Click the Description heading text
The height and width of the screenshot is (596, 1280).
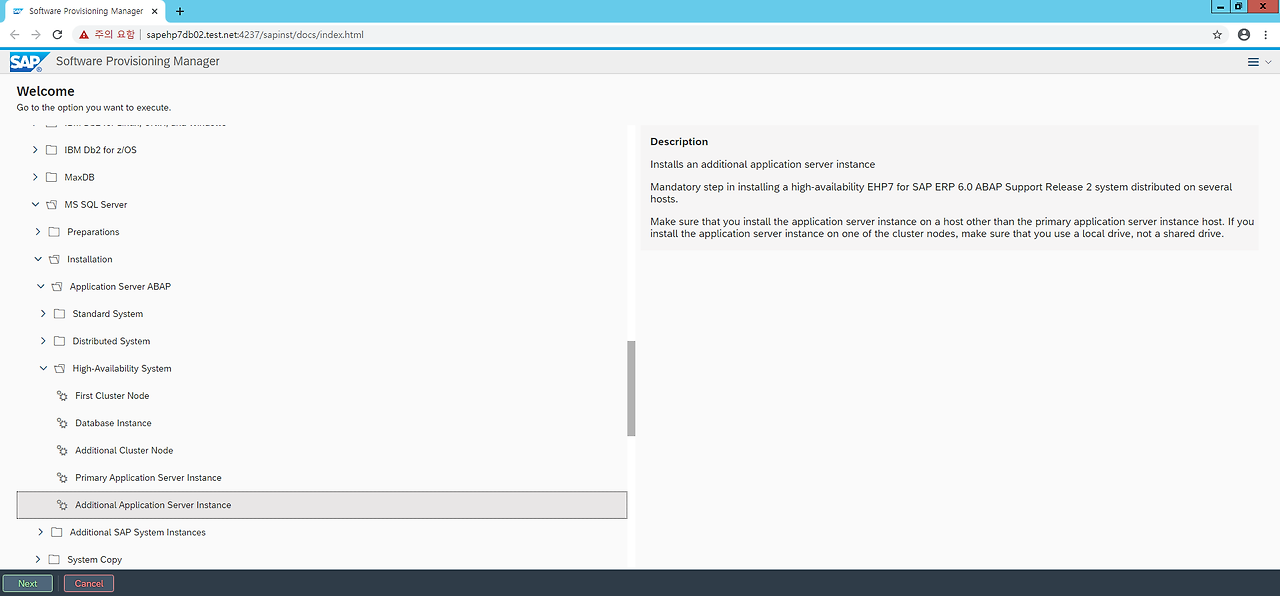point(679,142)
